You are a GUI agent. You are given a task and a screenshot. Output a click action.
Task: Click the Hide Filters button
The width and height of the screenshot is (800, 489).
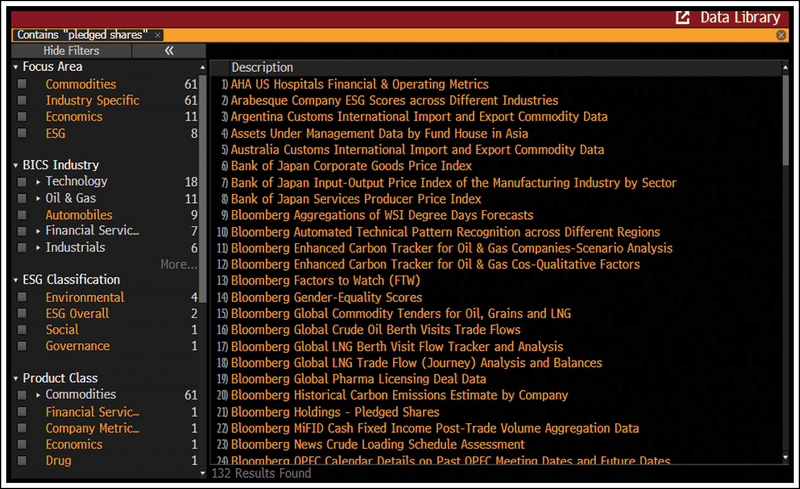coord(71,50)
